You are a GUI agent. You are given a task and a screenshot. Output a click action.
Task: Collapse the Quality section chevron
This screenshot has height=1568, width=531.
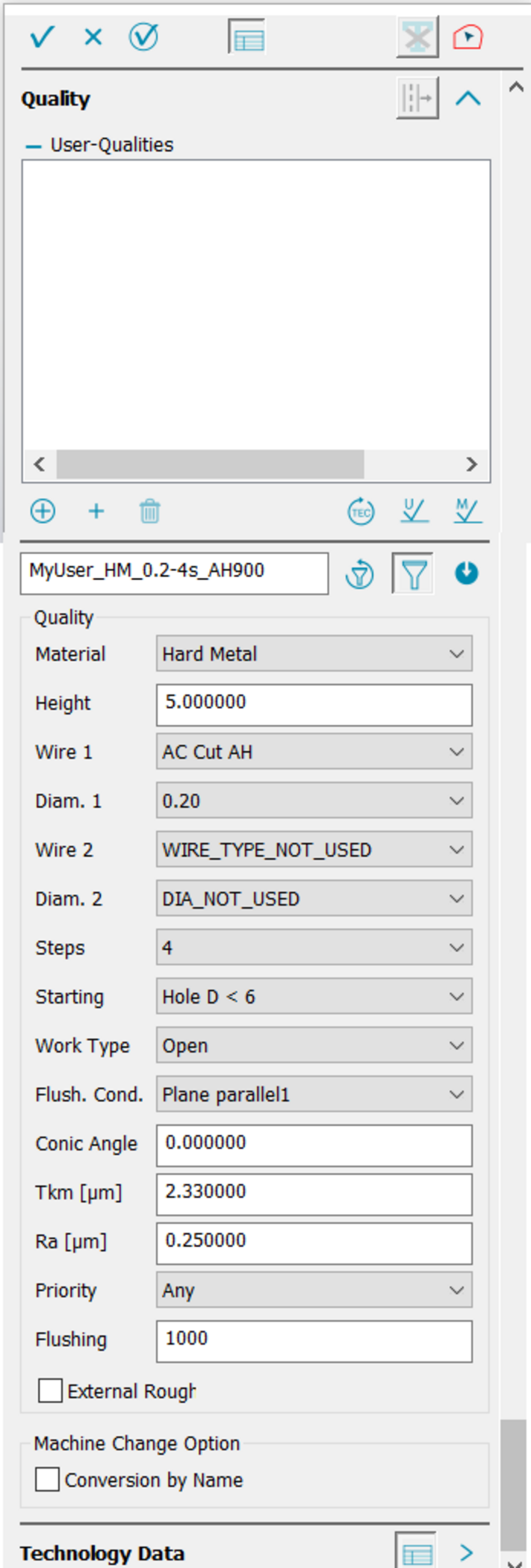[x=468, y=99]
